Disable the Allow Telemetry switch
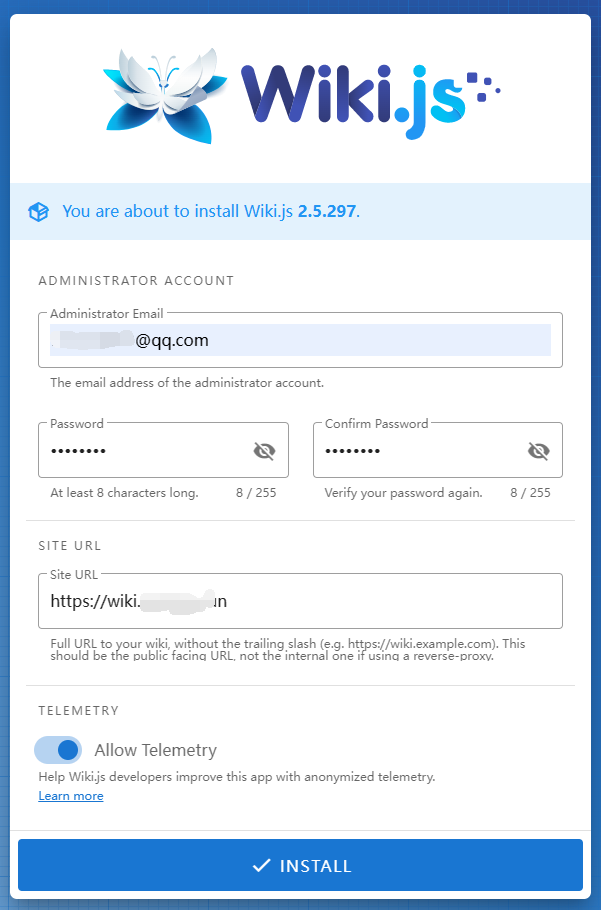Image resolution: width=601 pixels, height=910 pixels. point(58,750)
